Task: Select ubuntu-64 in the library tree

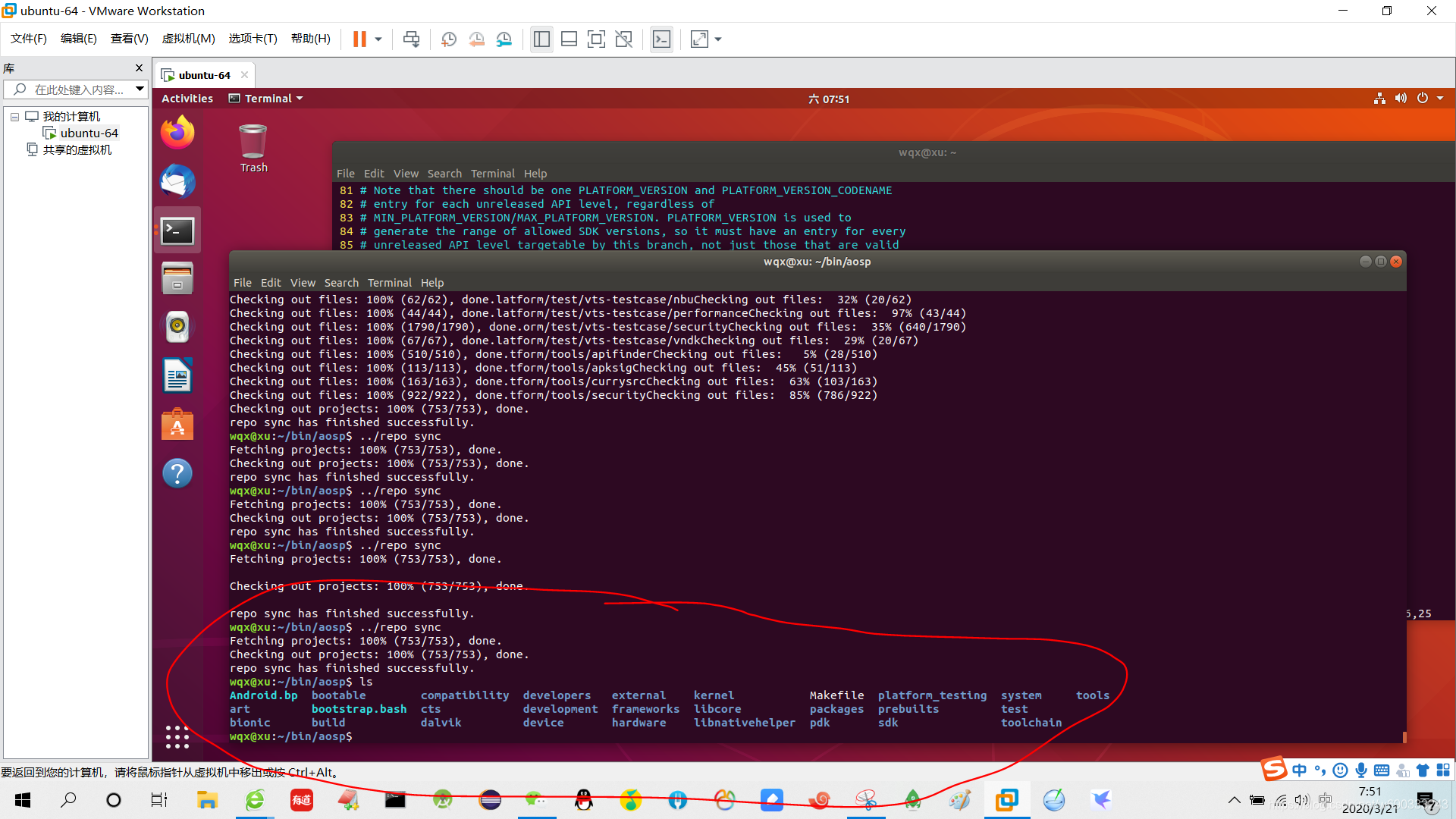Action: 89,133
